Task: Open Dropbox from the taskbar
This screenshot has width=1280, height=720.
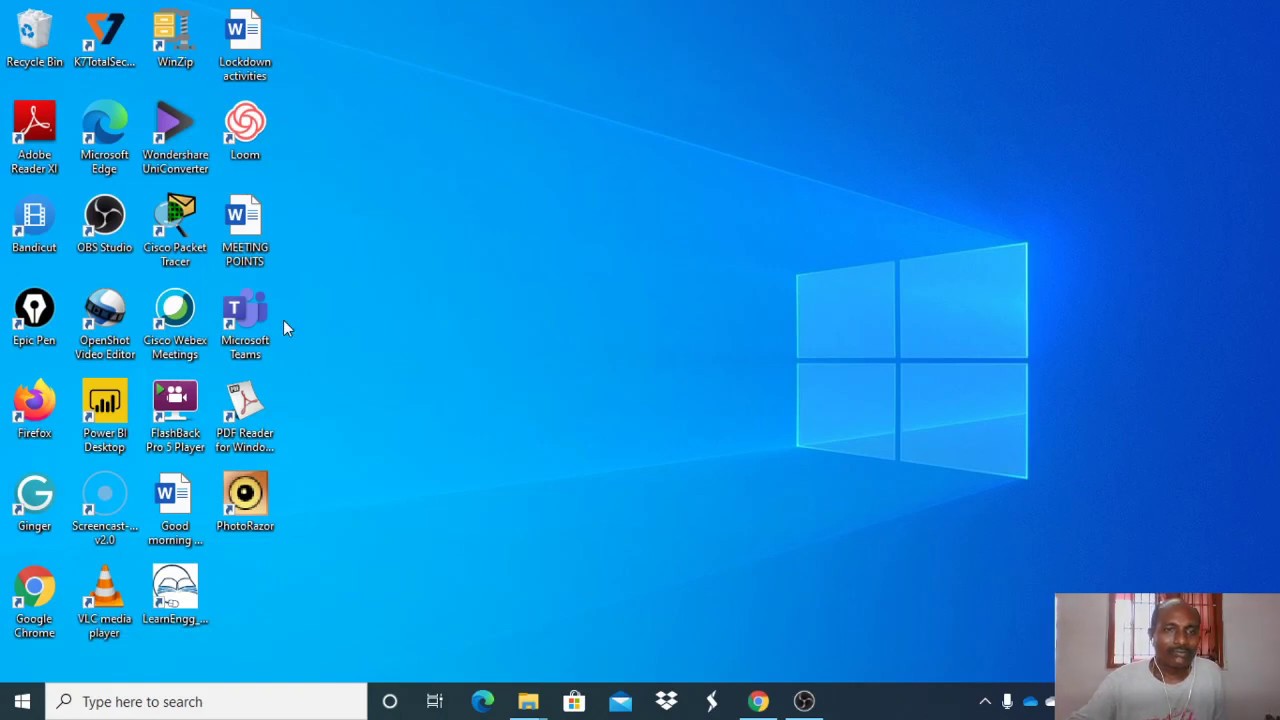Action: pyautogui.click(x=666, y=701)
